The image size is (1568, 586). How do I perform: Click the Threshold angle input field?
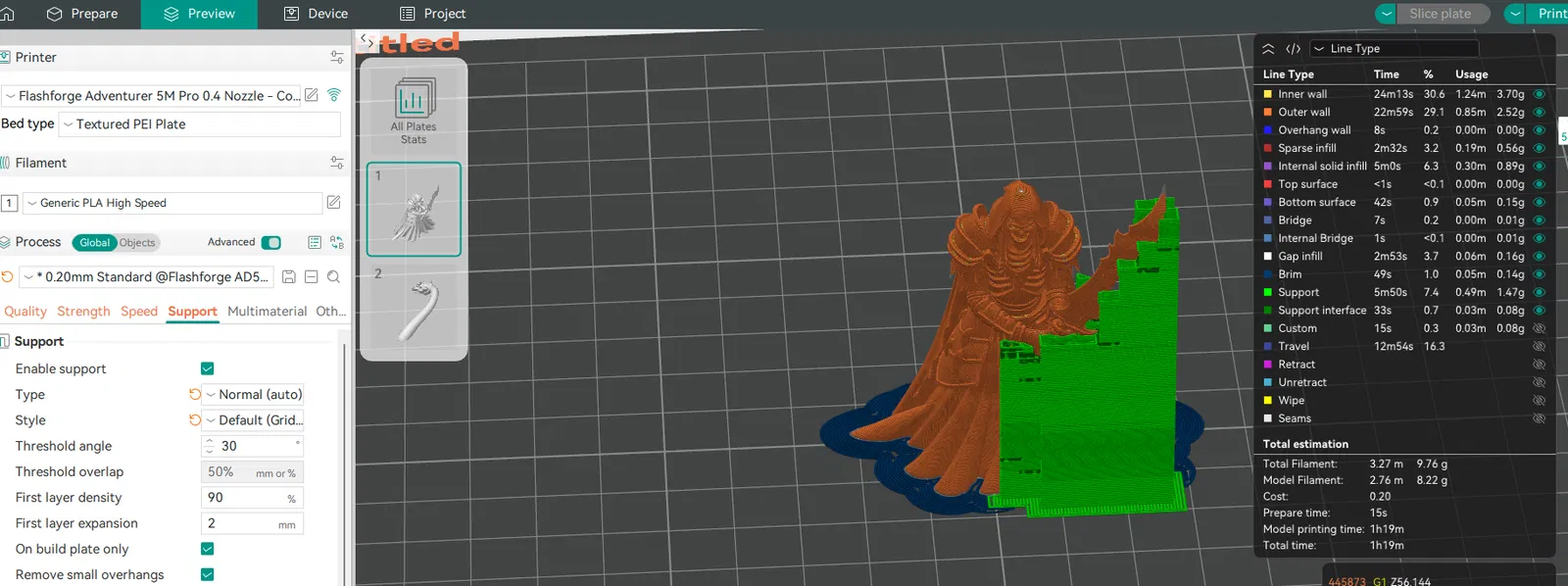click(x=252, y=446)
